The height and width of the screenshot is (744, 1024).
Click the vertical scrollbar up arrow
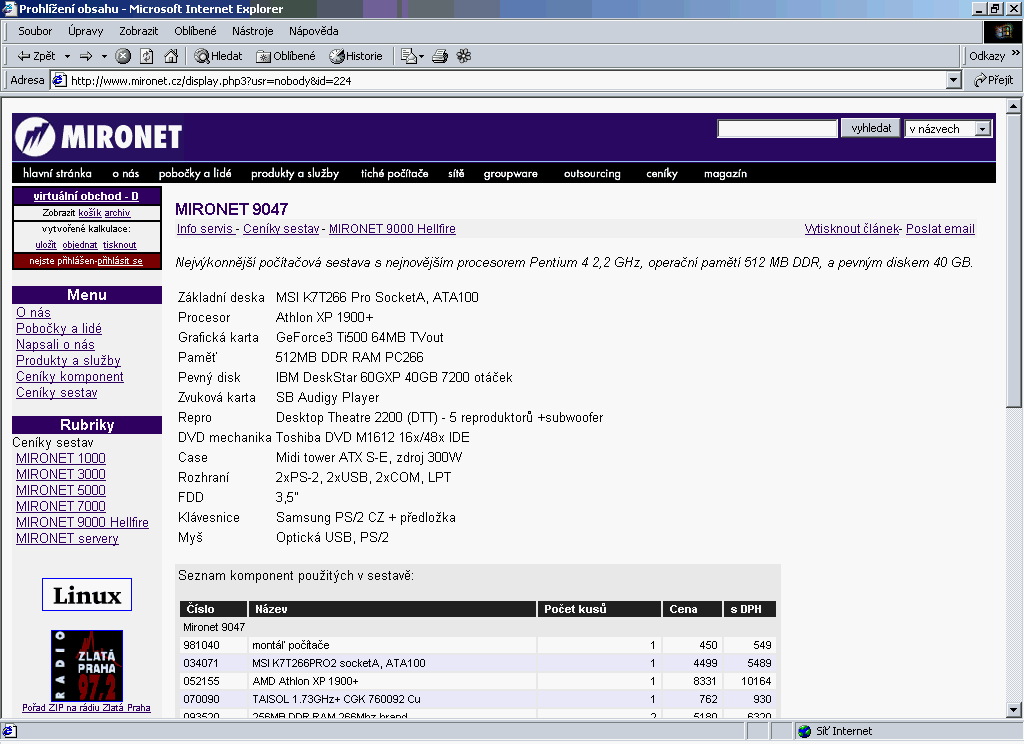click(x=1014, y=105)
